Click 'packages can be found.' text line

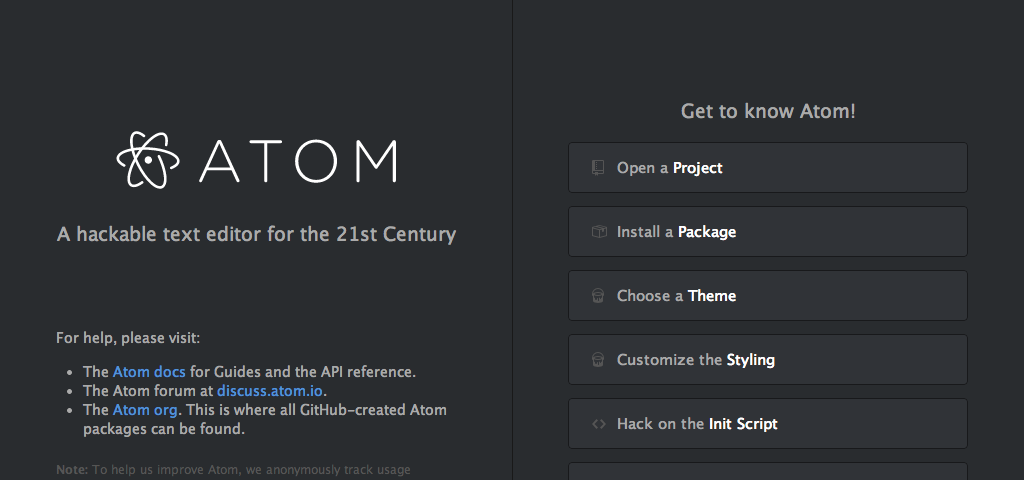pos(164,429)
